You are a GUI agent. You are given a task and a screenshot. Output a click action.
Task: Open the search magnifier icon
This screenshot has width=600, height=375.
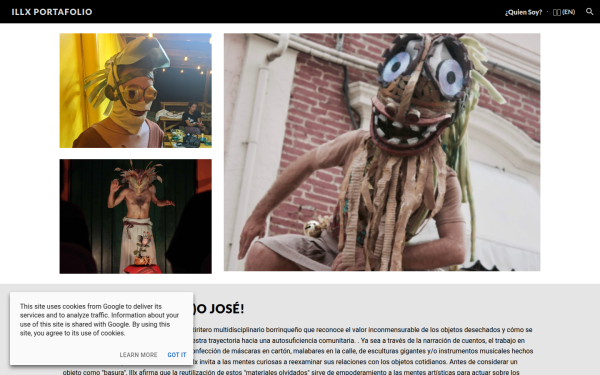click(x=590, y=11)
